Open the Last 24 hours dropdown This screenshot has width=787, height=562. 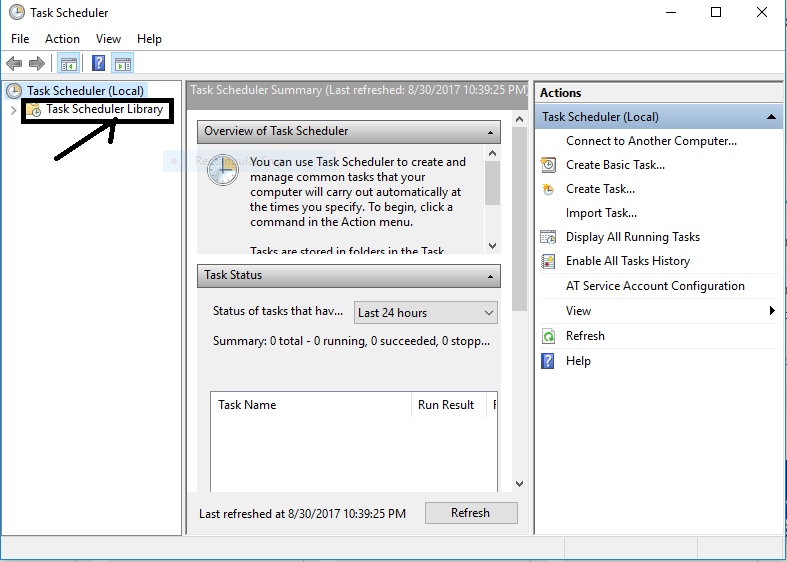tap(426, 313)
